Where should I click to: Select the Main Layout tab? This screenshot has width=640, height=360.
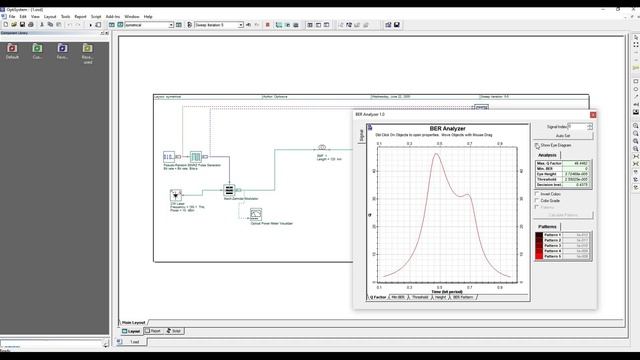[133, 322]
